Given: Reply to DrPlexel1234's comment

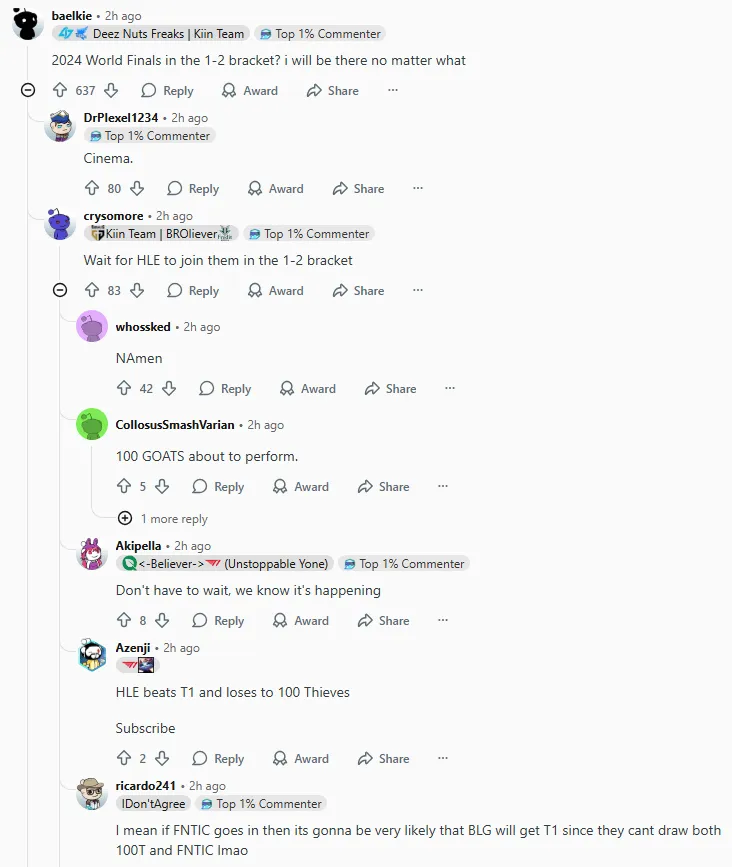Looking at the screenshot, I should pos(193,189).
